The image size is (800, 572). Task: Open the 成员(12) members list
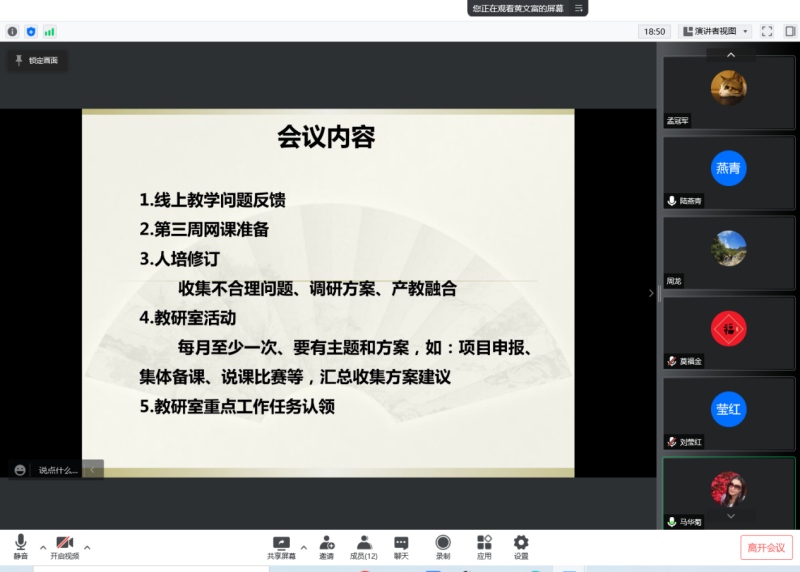point(364,546)
